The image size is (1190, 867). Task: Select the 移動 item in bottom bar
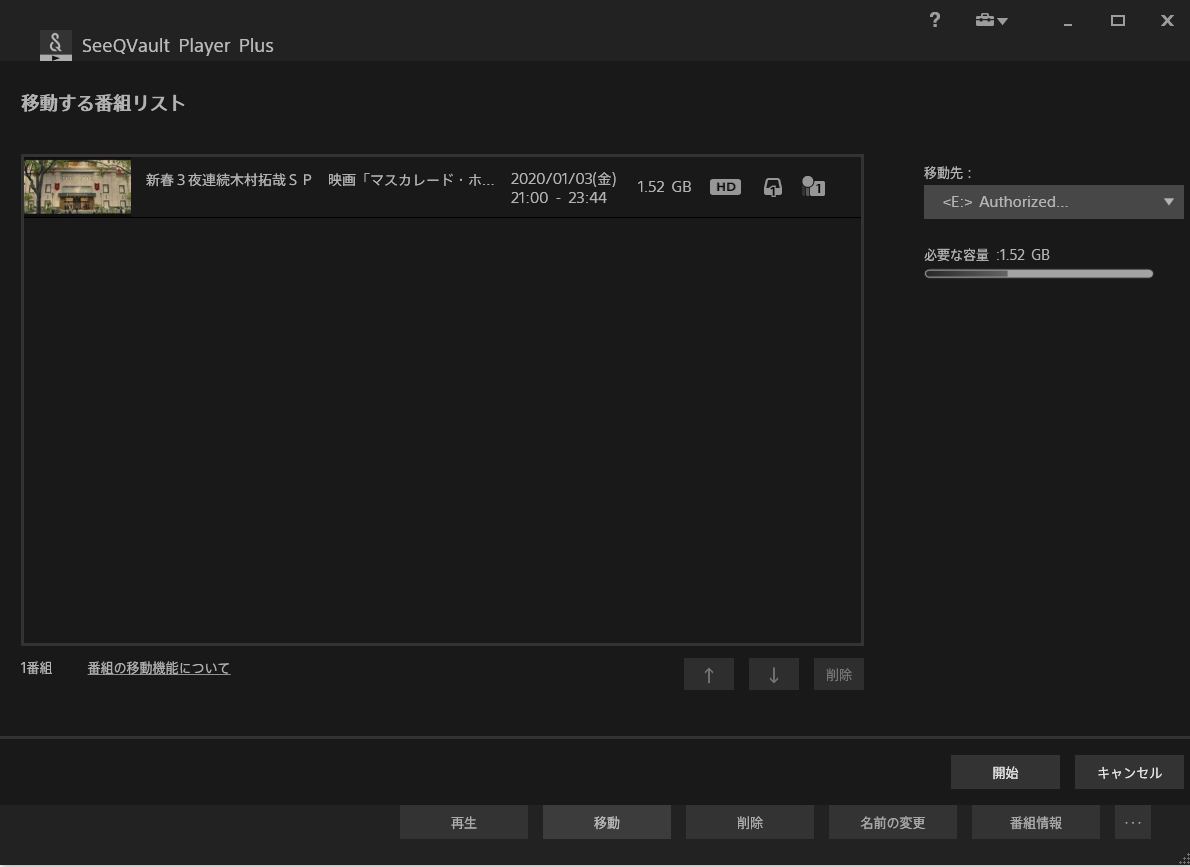point(606,822)
